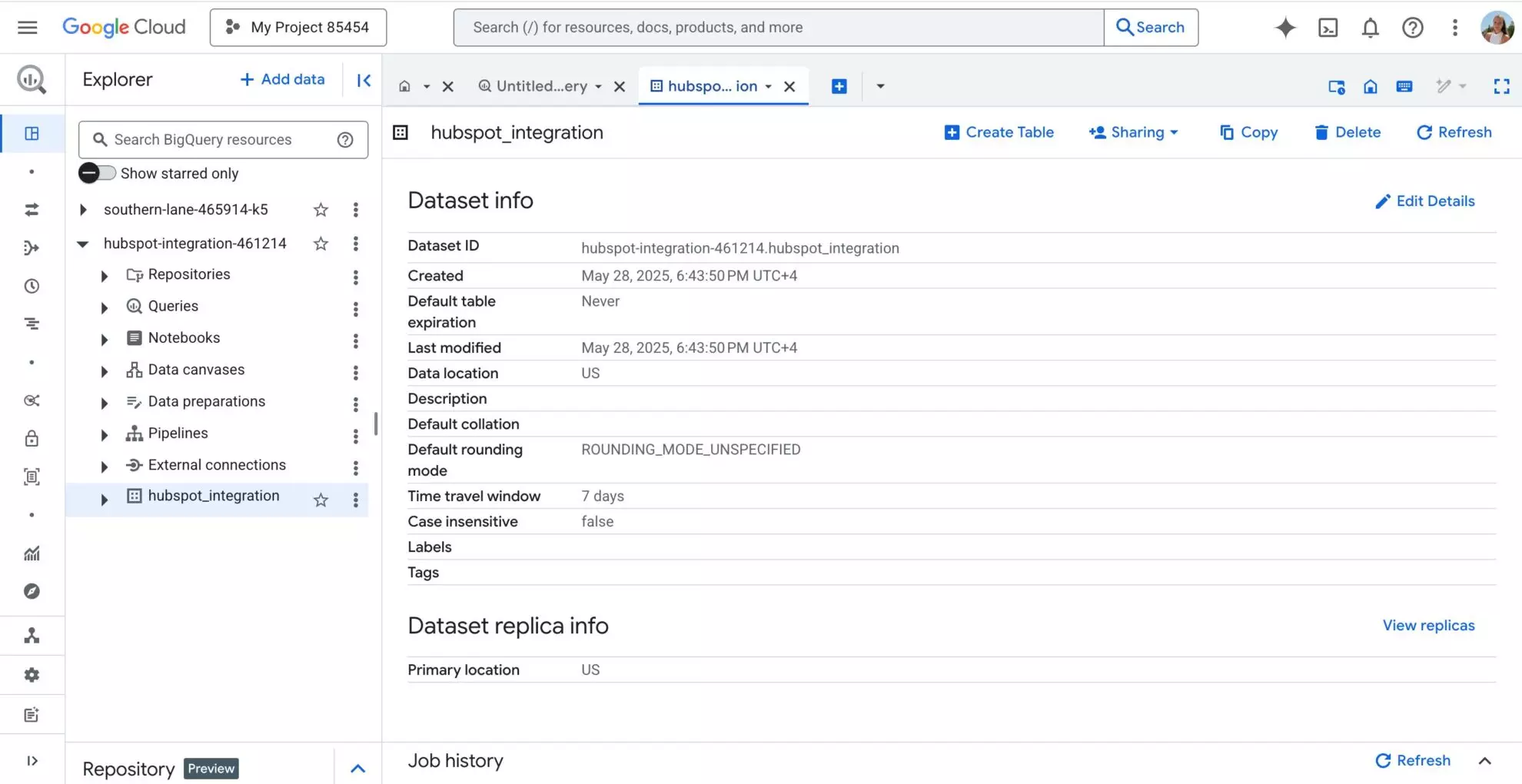Open actions menu for hubspot_integration dataset

(x=355, y=500)
